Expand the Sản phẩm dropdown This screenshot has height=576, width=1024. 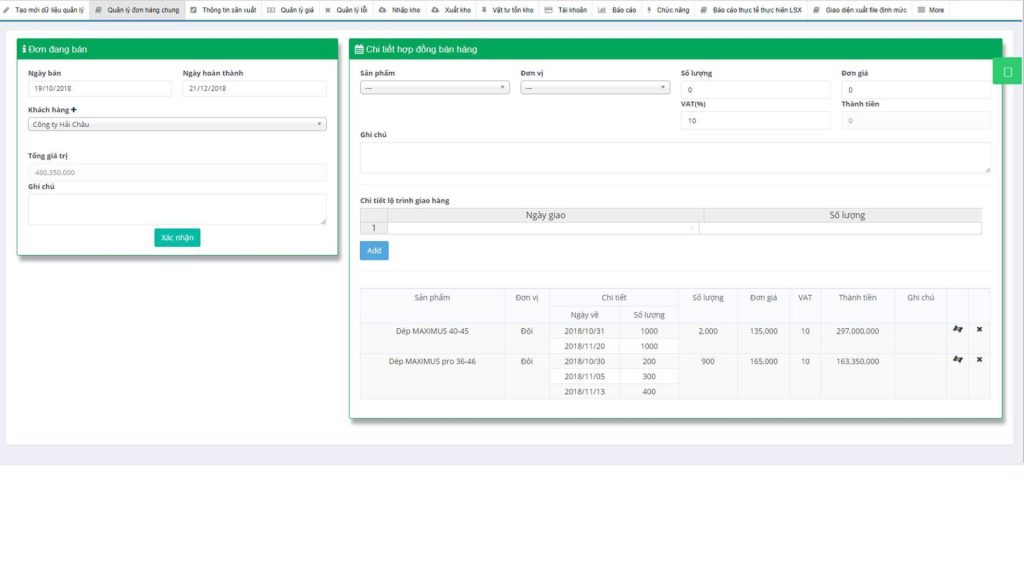[435, 88]
